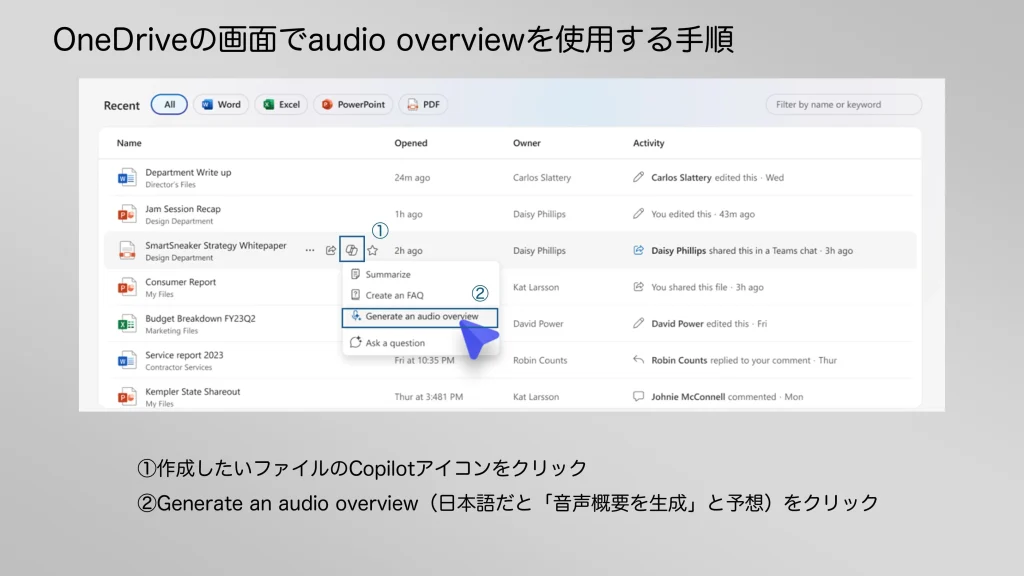The image size is (1024, 576).
Task: Click Excel icon for Budget Breakdown FY23Q2
Action: click(x=126, y=324)
